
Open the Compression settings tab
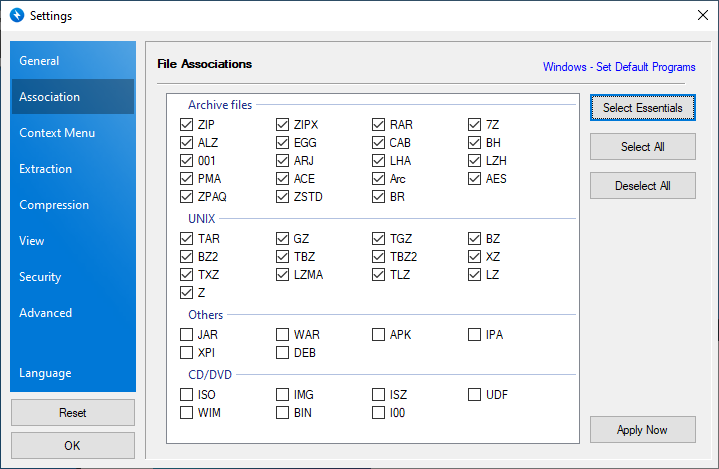pos(72,205)
